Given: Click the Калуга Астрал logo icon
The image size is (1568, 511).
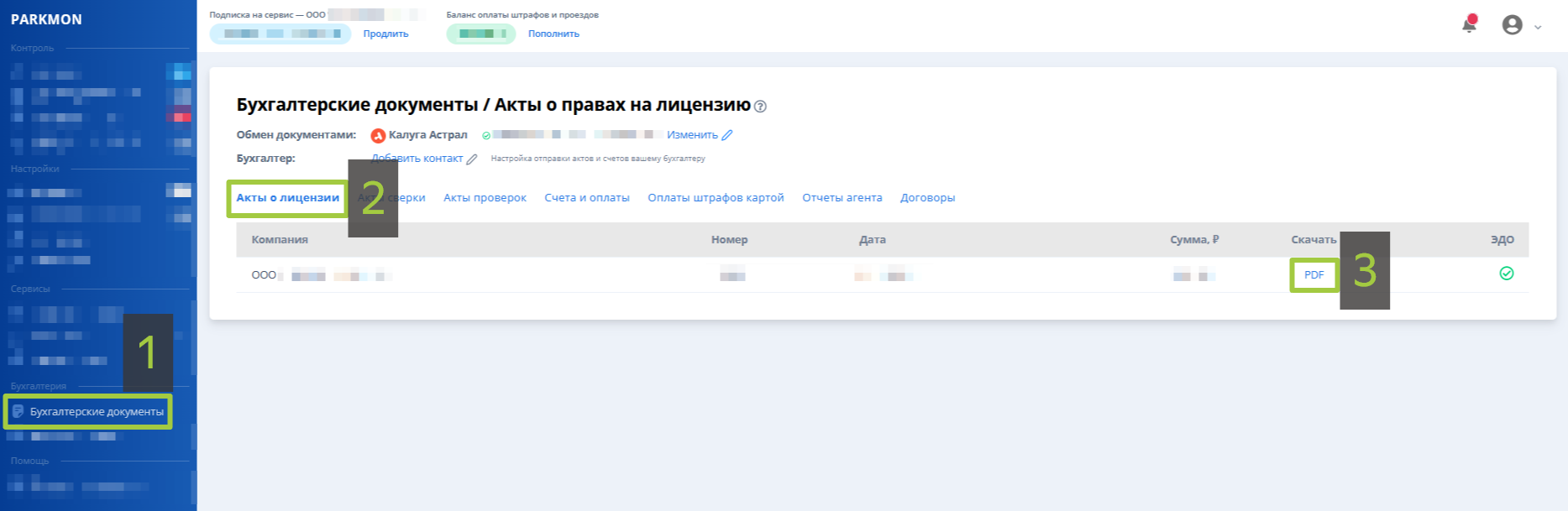Looking at the screenshot, I should coord(378,135).
